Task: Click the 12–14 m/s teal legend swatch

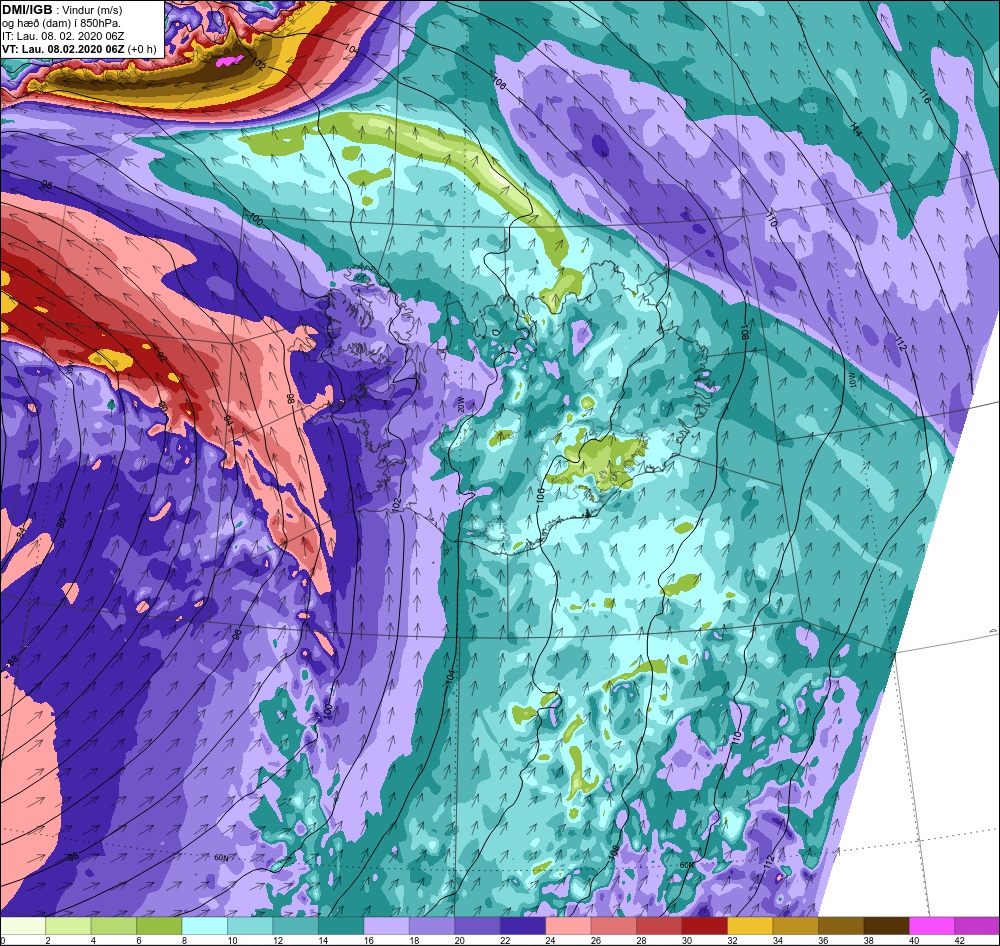Action: tap(295, 926)
